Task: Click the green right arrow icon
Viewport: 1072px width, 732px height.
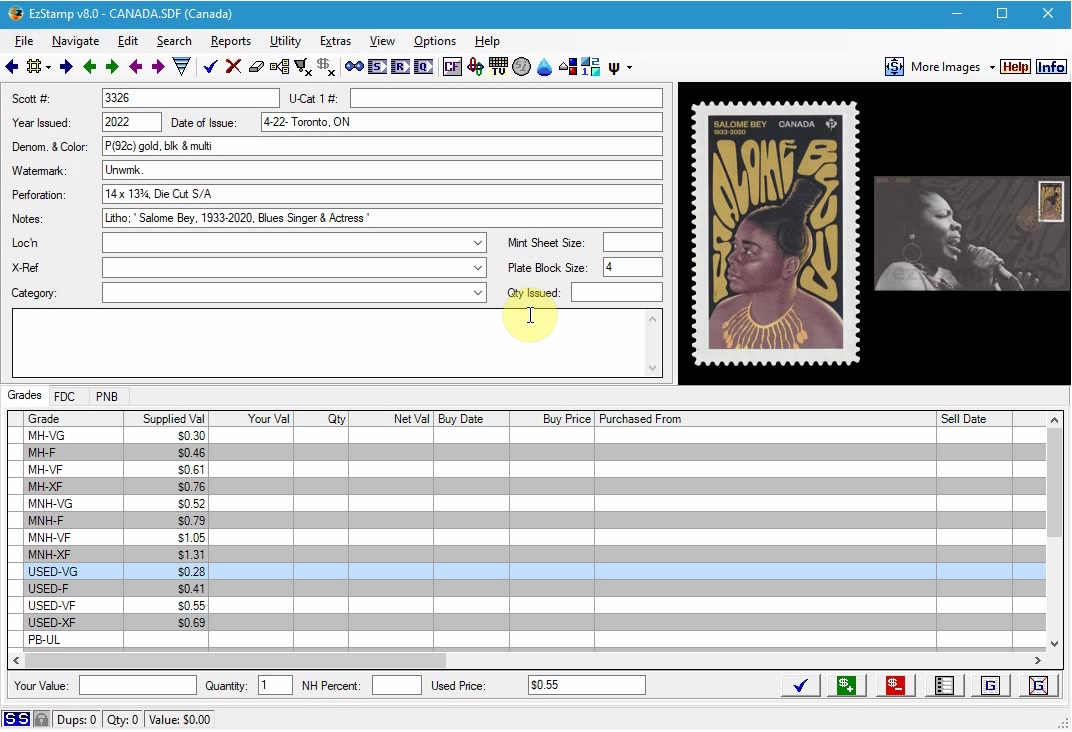Action: coord(112,67)
